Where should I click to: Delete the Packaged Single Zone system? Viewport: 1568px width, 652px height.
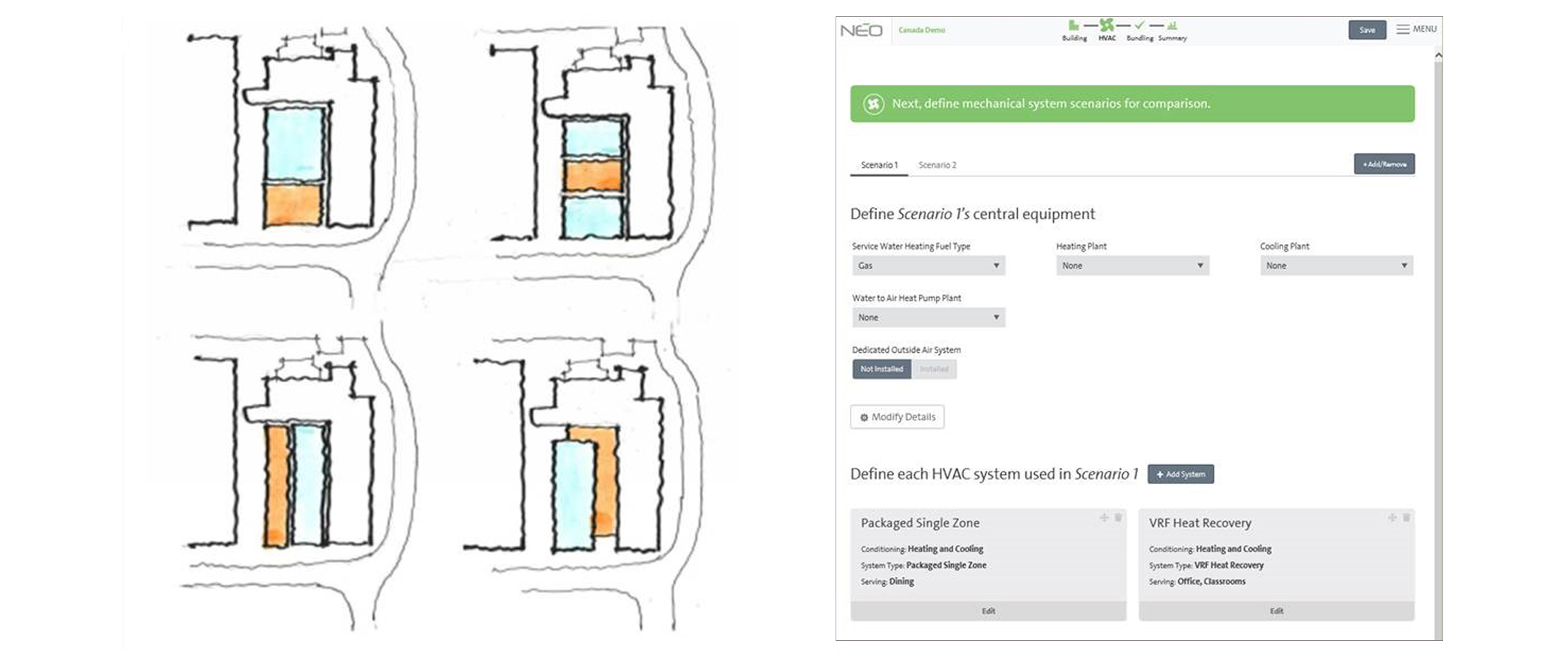coord(1118,517)
